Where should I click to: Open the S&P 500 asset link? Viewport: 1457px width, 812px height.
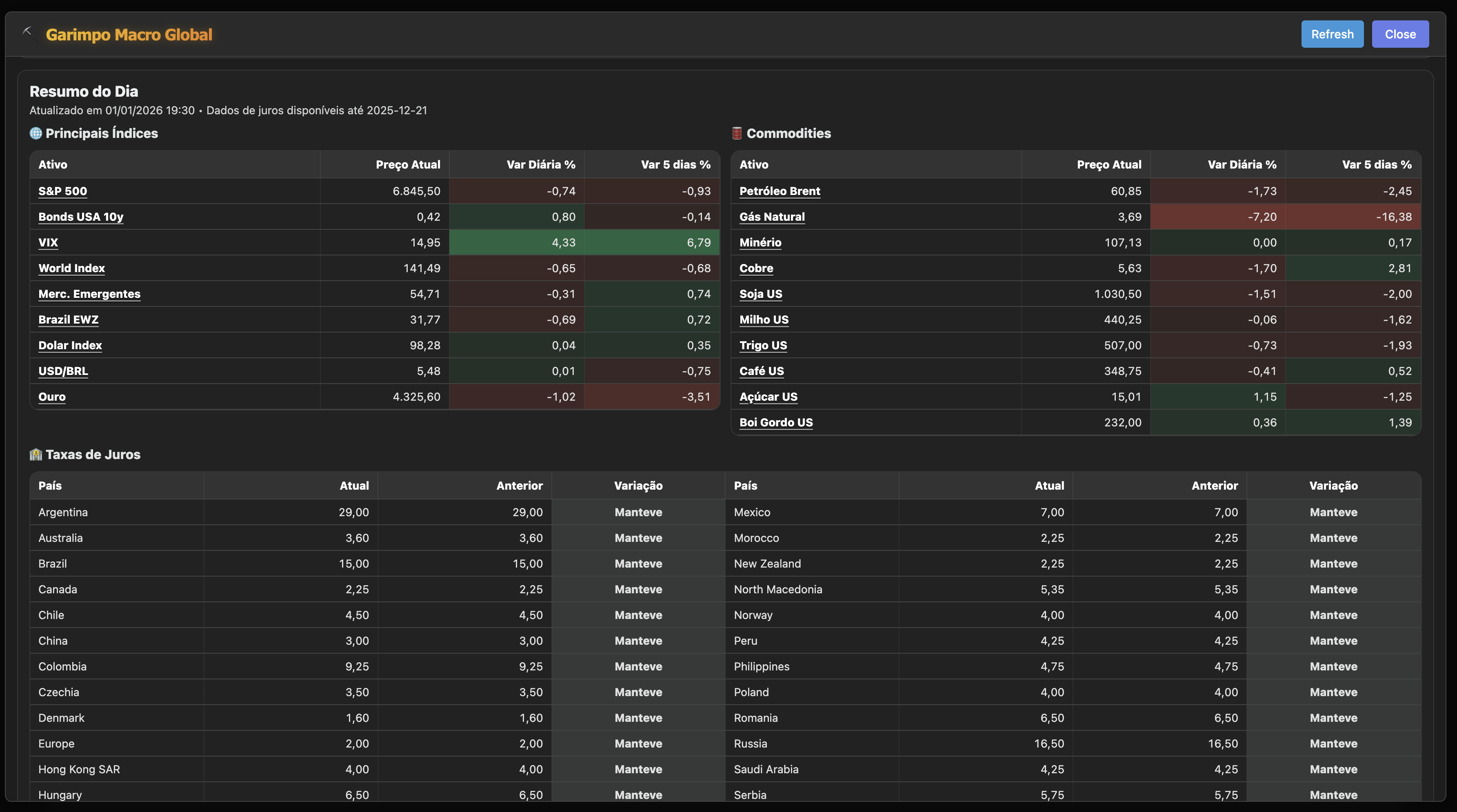(x=63, y=191)
